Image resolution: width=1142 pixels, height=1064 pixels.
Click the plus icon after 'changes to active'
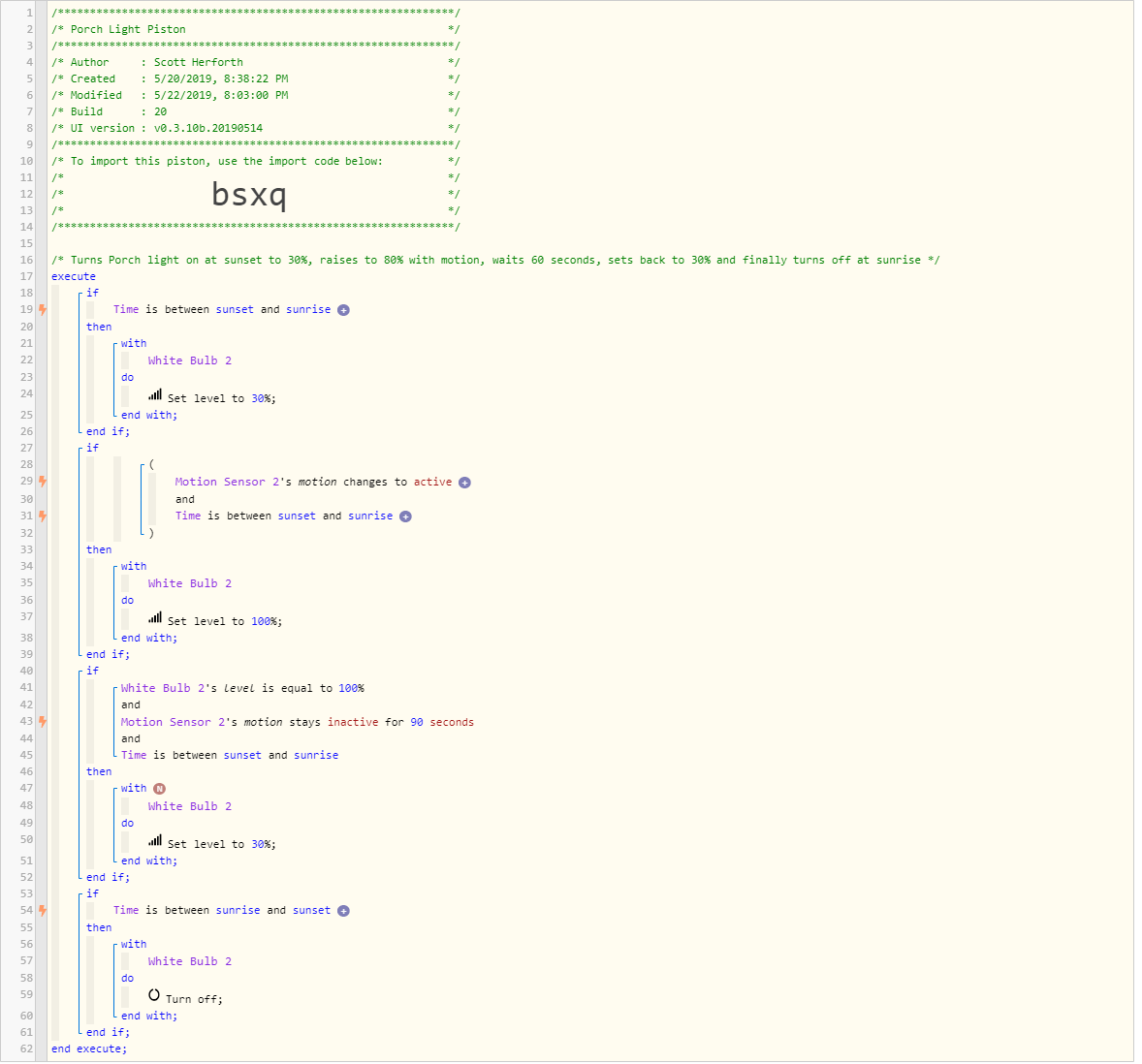464,484
